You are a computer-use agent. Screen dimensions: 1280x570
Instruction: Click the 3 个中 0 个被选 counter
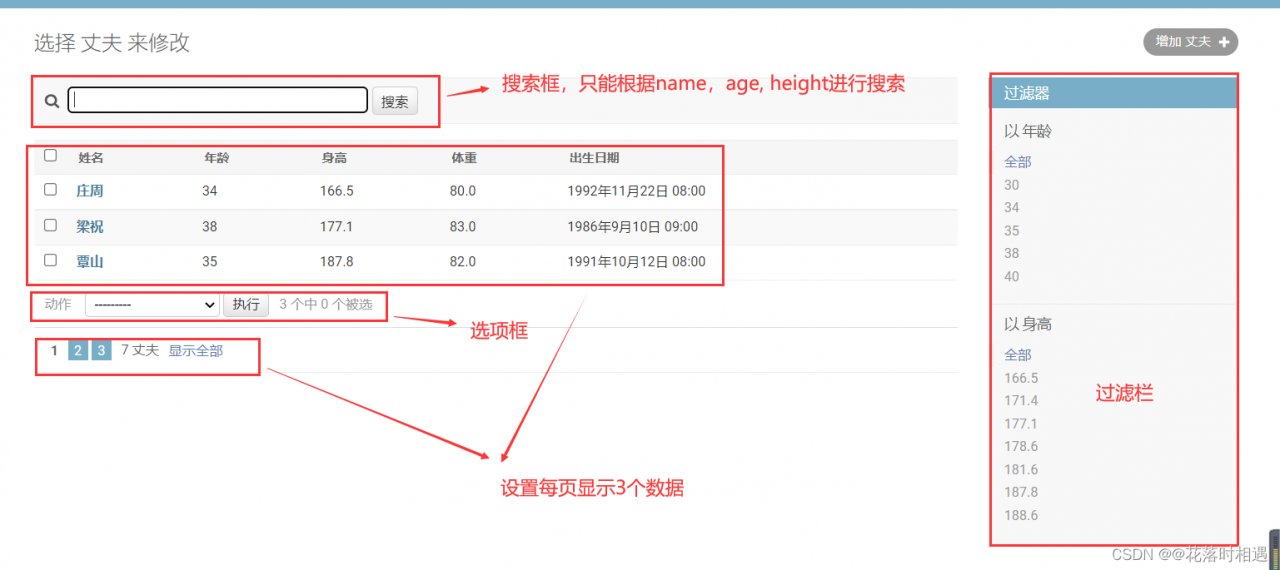pos(326,304)
